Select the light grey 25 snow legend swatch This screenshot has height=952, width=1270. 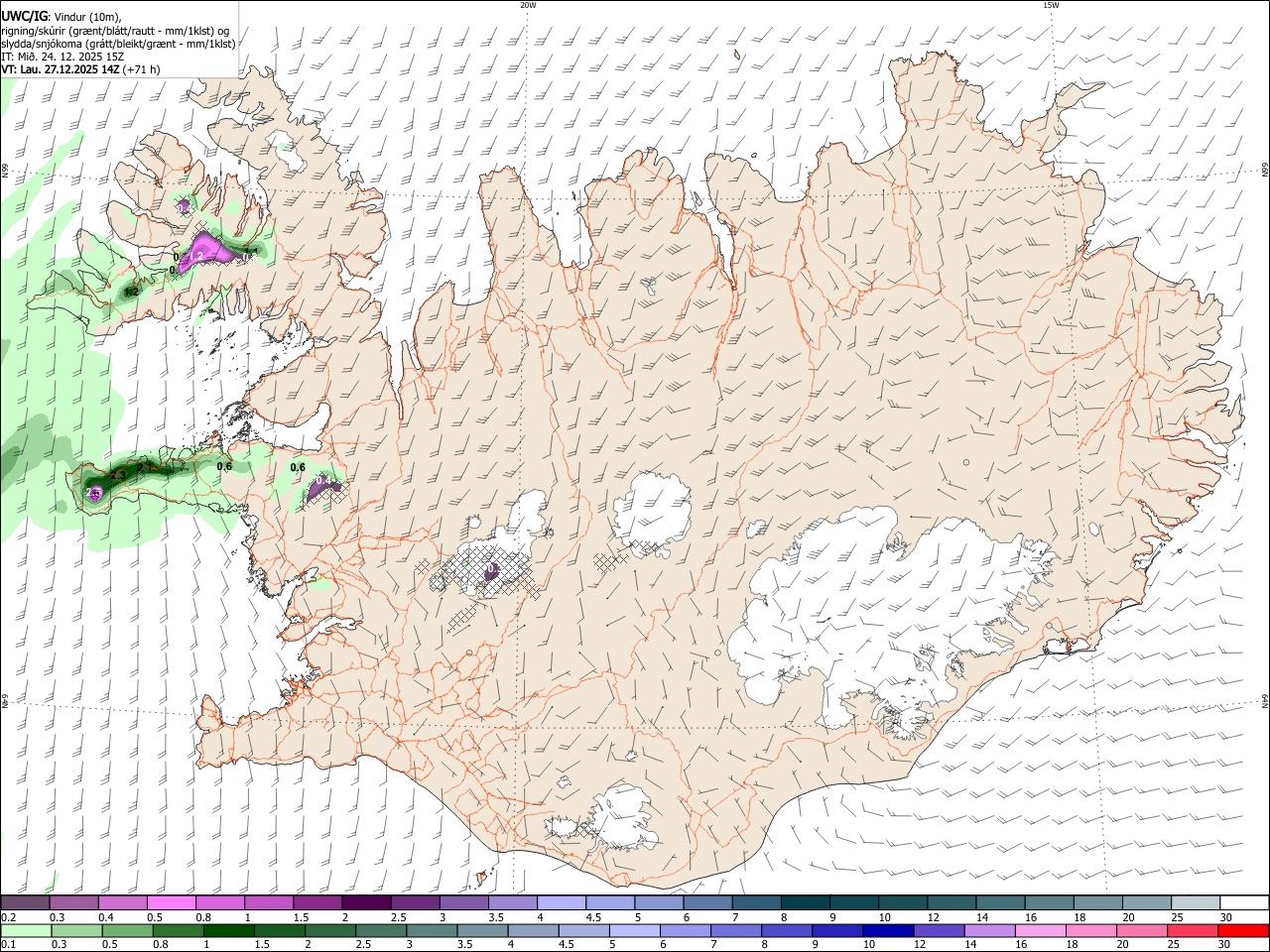(x=1197, y=902)
